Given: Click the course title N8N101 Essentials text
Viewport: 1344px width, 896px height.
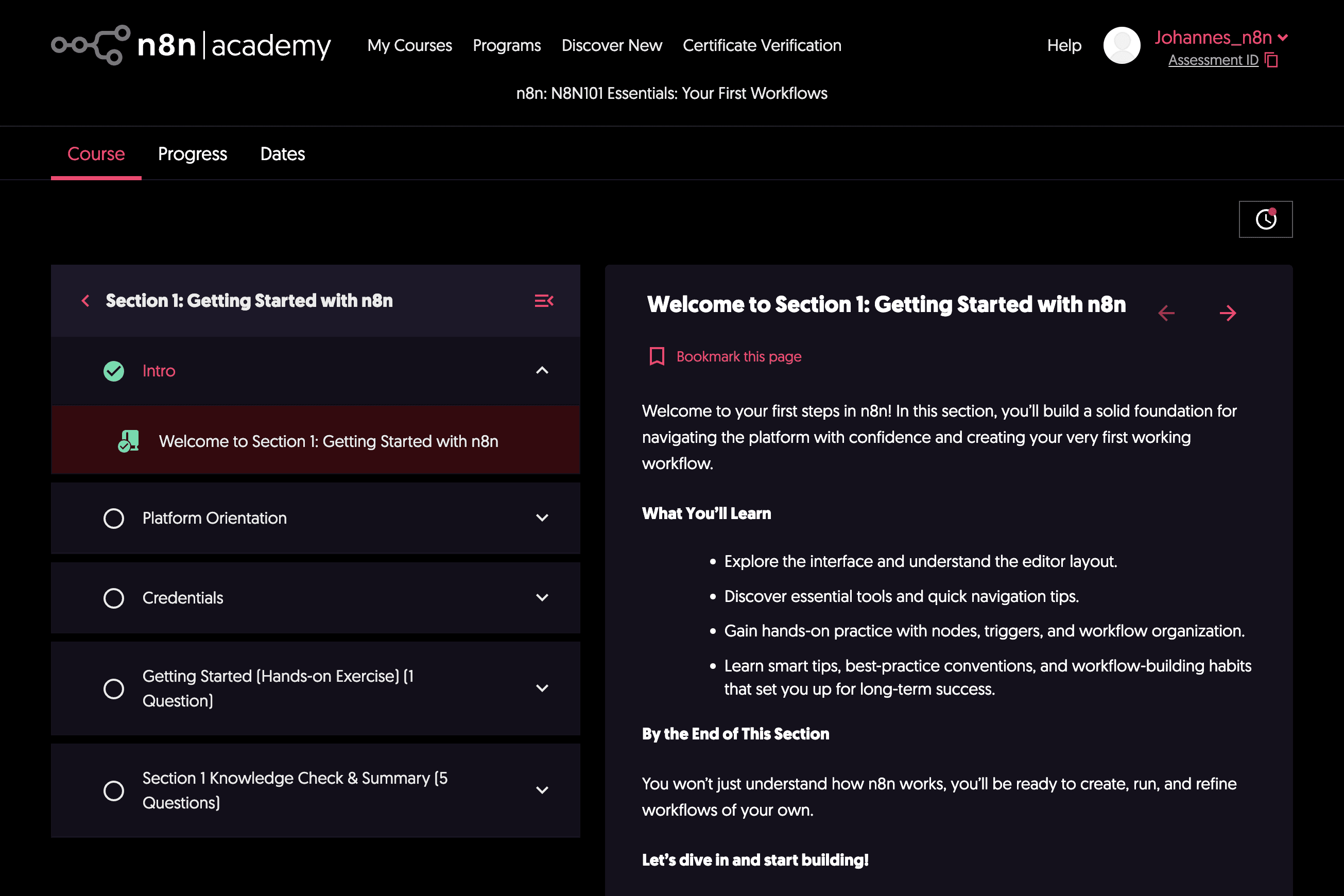Looking at the screenshot, I should tap(672, 93).
